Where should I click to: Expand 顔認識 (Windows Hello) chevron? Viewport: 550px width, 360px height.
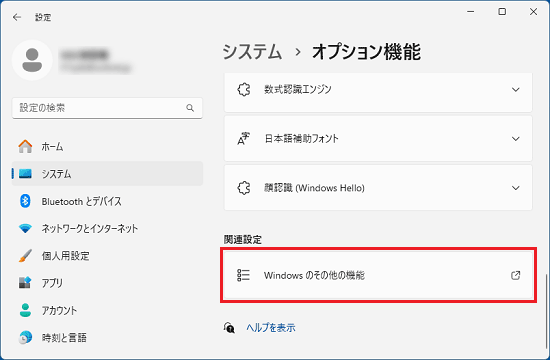click(x=516, y=188)
